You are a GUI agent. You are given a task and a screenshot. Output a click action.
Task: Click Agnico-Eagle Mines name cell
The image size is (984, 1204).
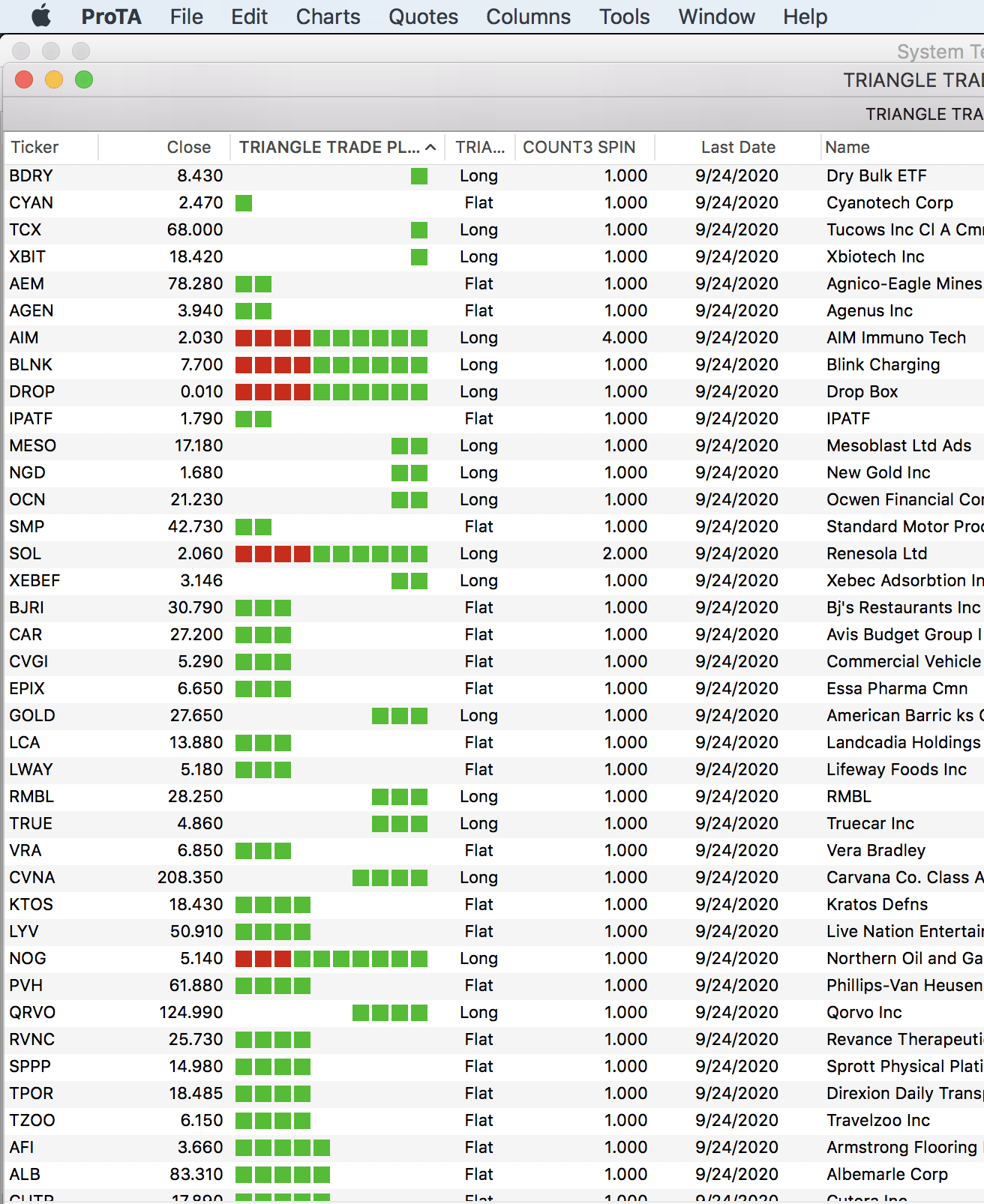pyautogui.click(x=904, y=283)
